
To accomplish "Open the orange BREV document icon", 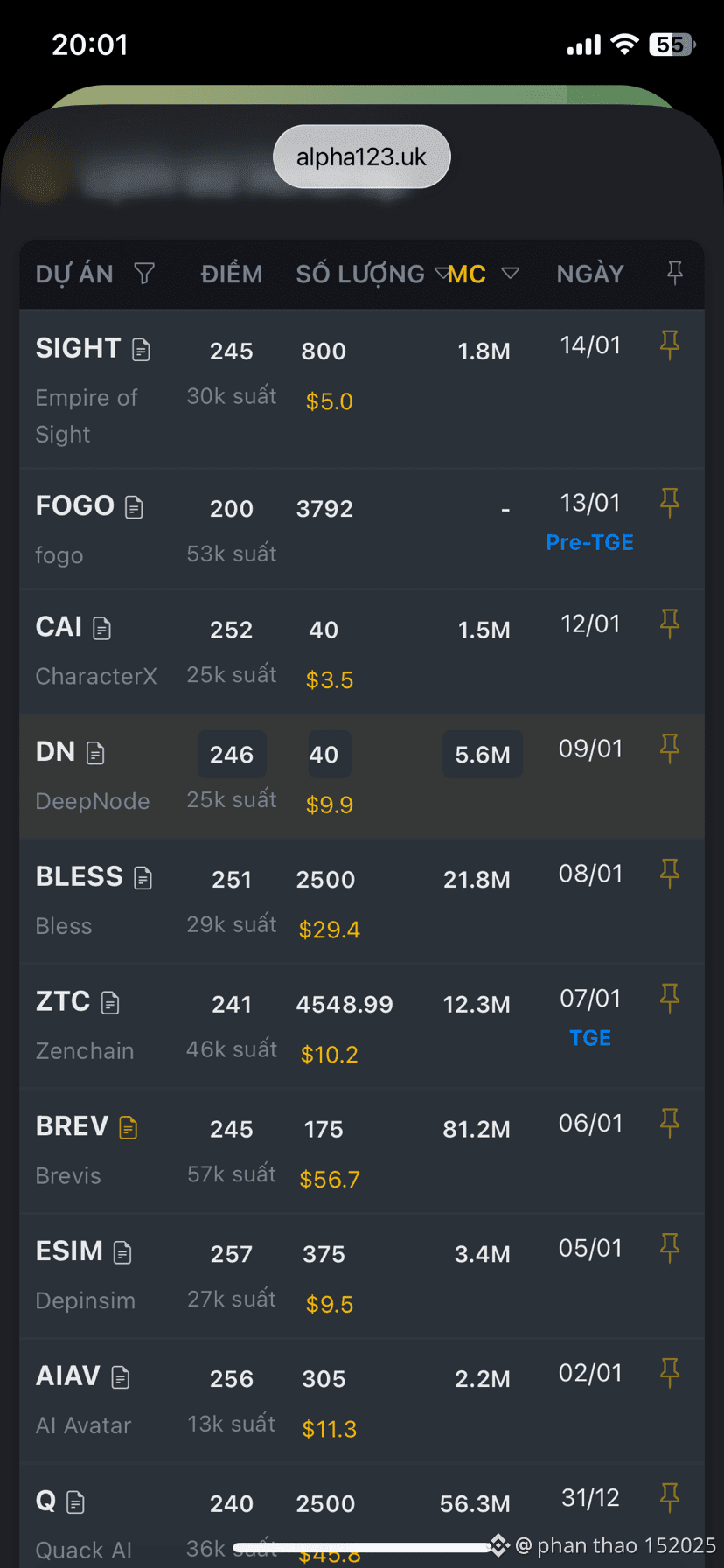I will [x=129, y=1127].
